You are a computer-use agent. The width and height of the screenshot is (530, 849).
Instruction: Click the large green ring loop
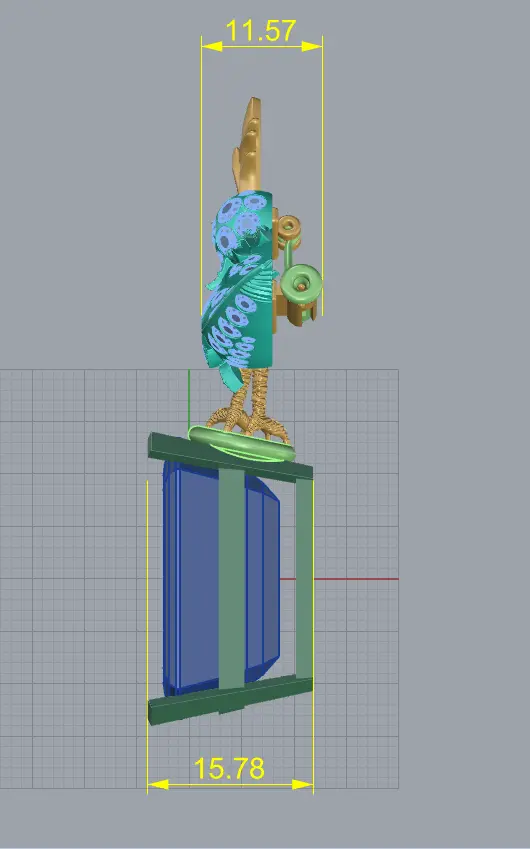pyautogui.click(x=302, y=283)
